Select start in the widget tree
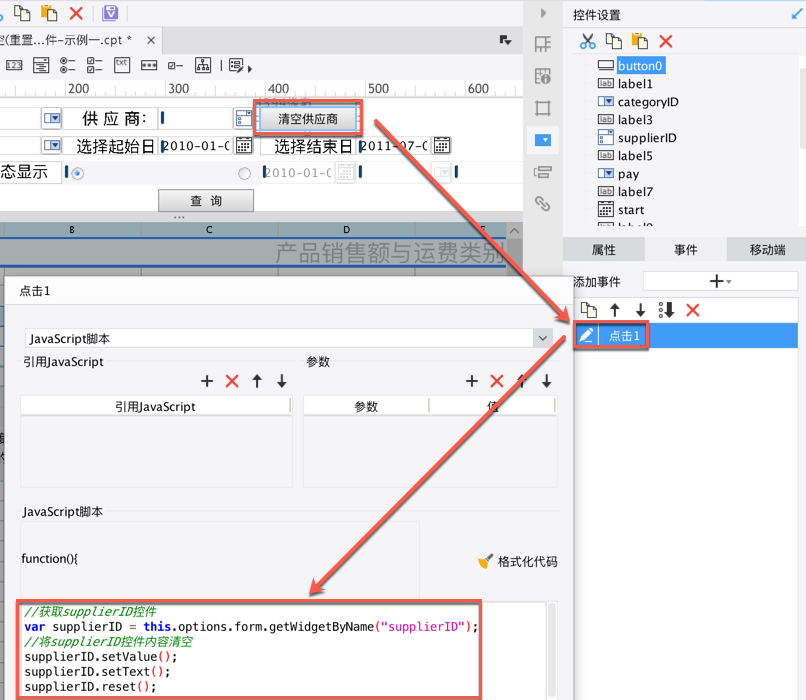The height and width of the screenshot is (700, 806). (631, 210)
